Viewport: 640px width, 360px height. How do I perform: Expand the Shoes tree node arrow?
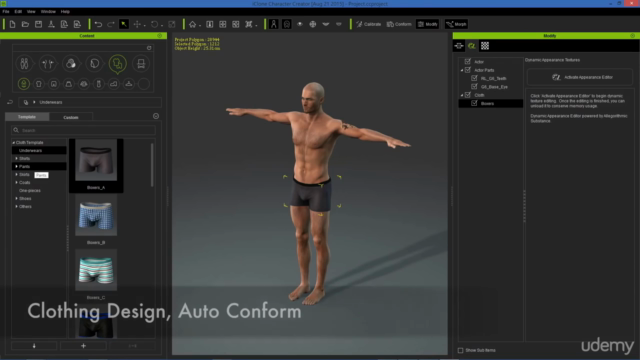coord(16,198)
